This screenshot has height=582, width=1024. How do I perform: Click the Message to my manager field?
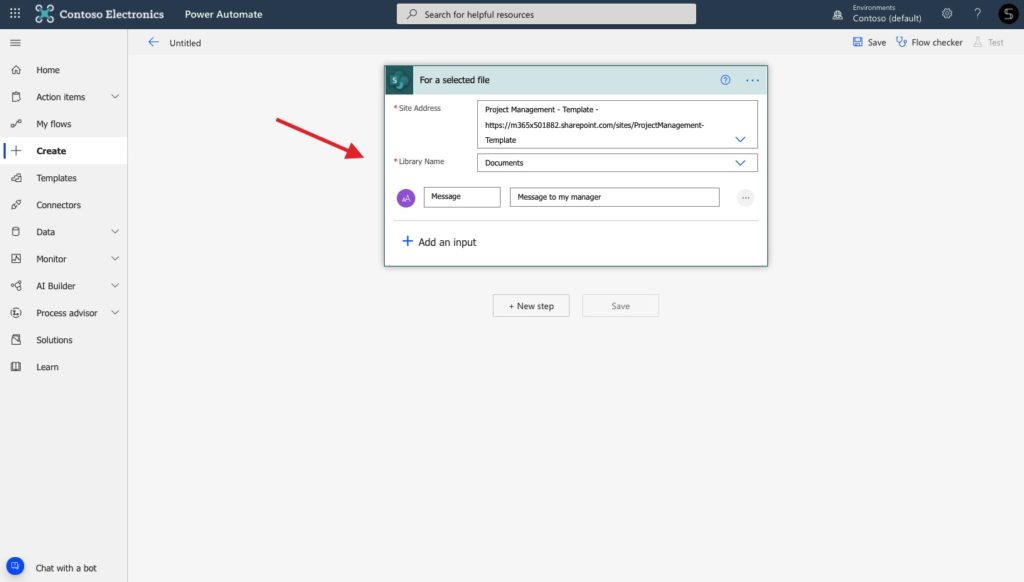pos(615,197)
